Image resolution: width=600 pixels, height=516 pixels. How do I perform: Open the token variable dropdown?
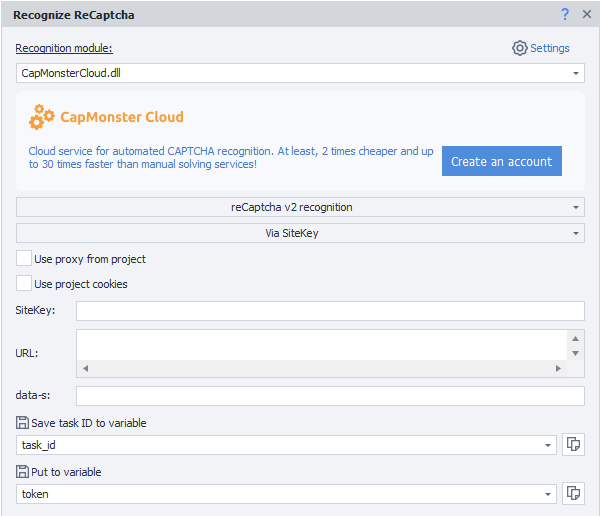coord(548,493)
